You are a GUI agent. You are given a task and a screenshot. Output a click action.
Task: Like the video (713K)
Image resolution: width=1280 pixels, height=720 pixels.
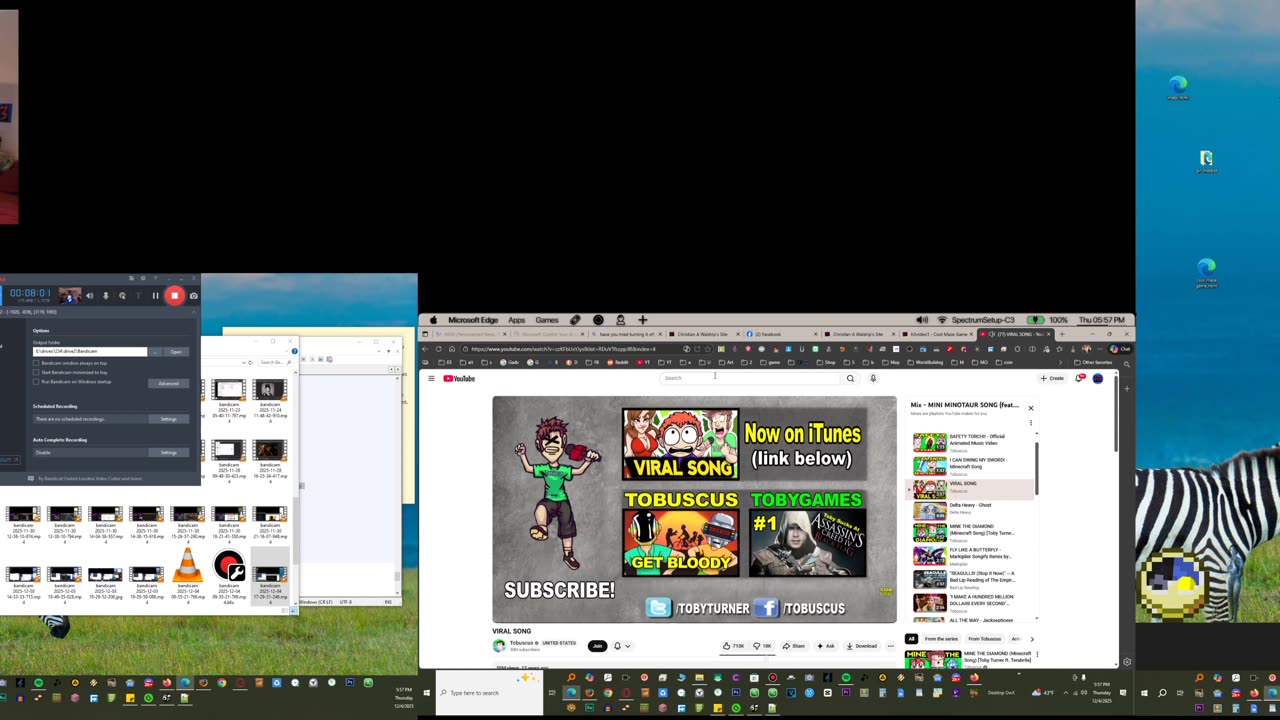[736, 646]
